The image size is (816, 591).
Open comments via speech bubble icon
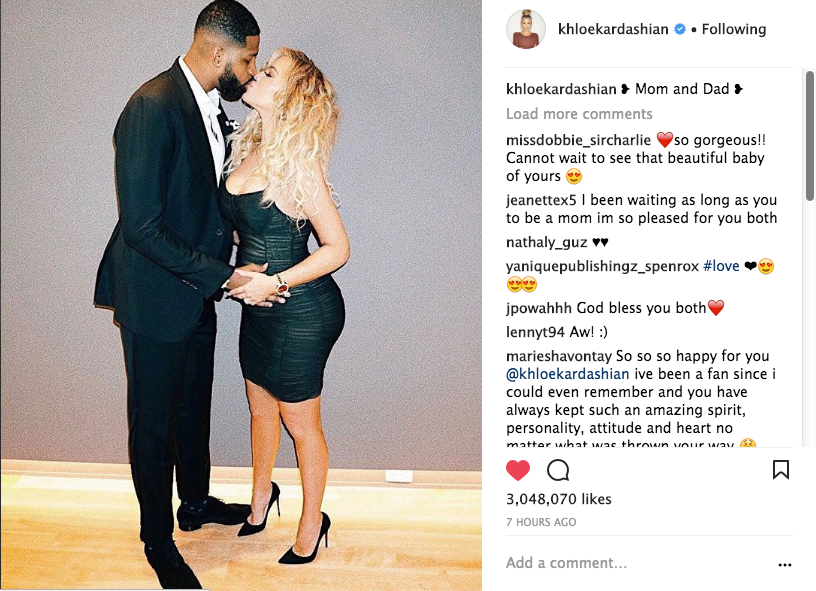pyautogui.click(x=558, y=470)
